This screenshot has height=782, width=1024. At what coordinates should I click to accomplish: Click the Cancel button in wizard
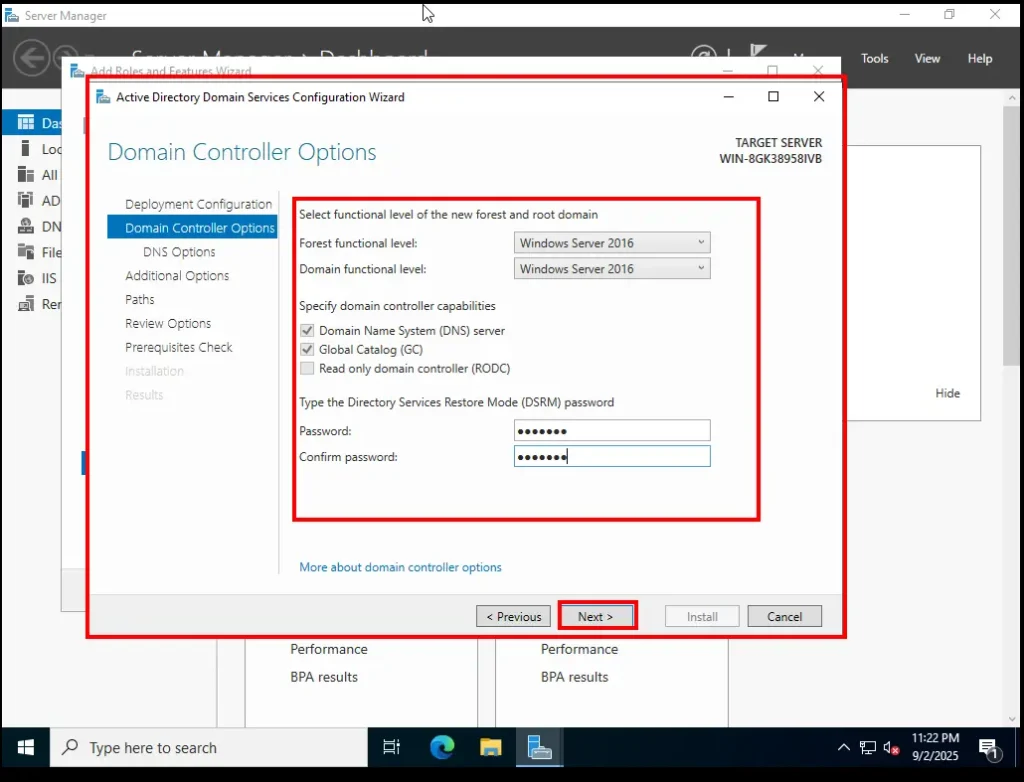pos(784,616)
